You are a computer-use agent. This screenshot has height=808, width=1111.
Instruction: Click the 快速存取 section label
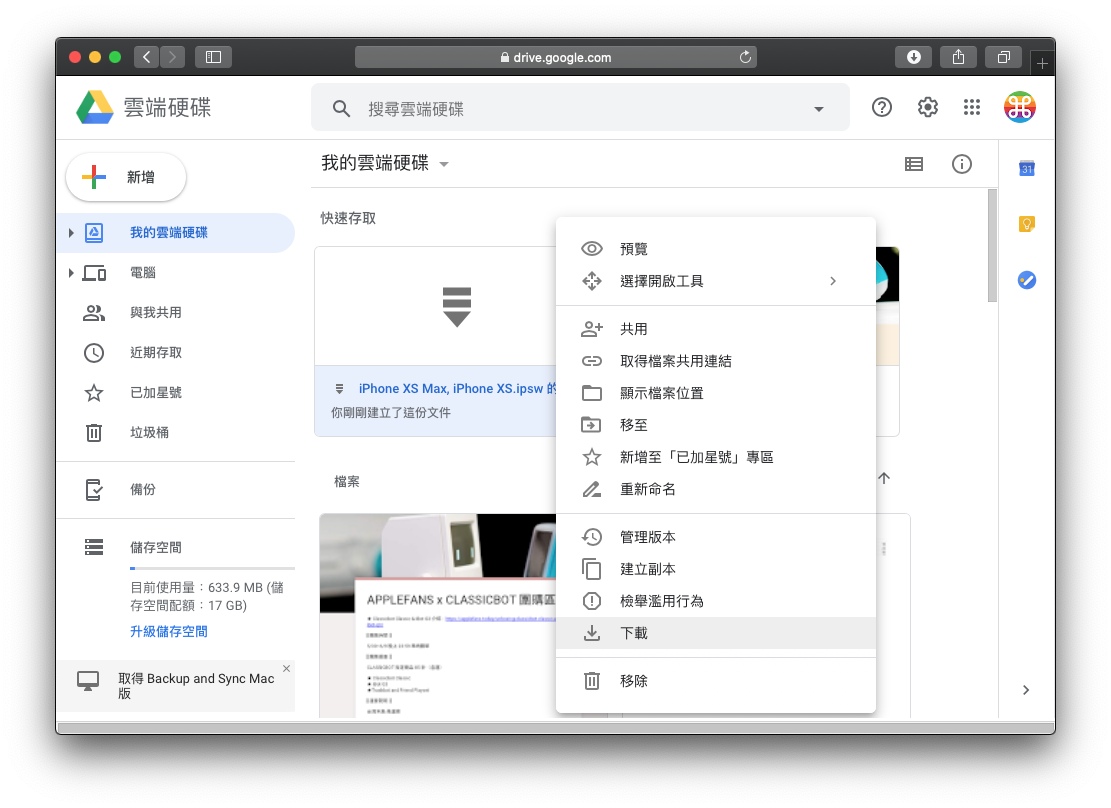tap(348, 218)
